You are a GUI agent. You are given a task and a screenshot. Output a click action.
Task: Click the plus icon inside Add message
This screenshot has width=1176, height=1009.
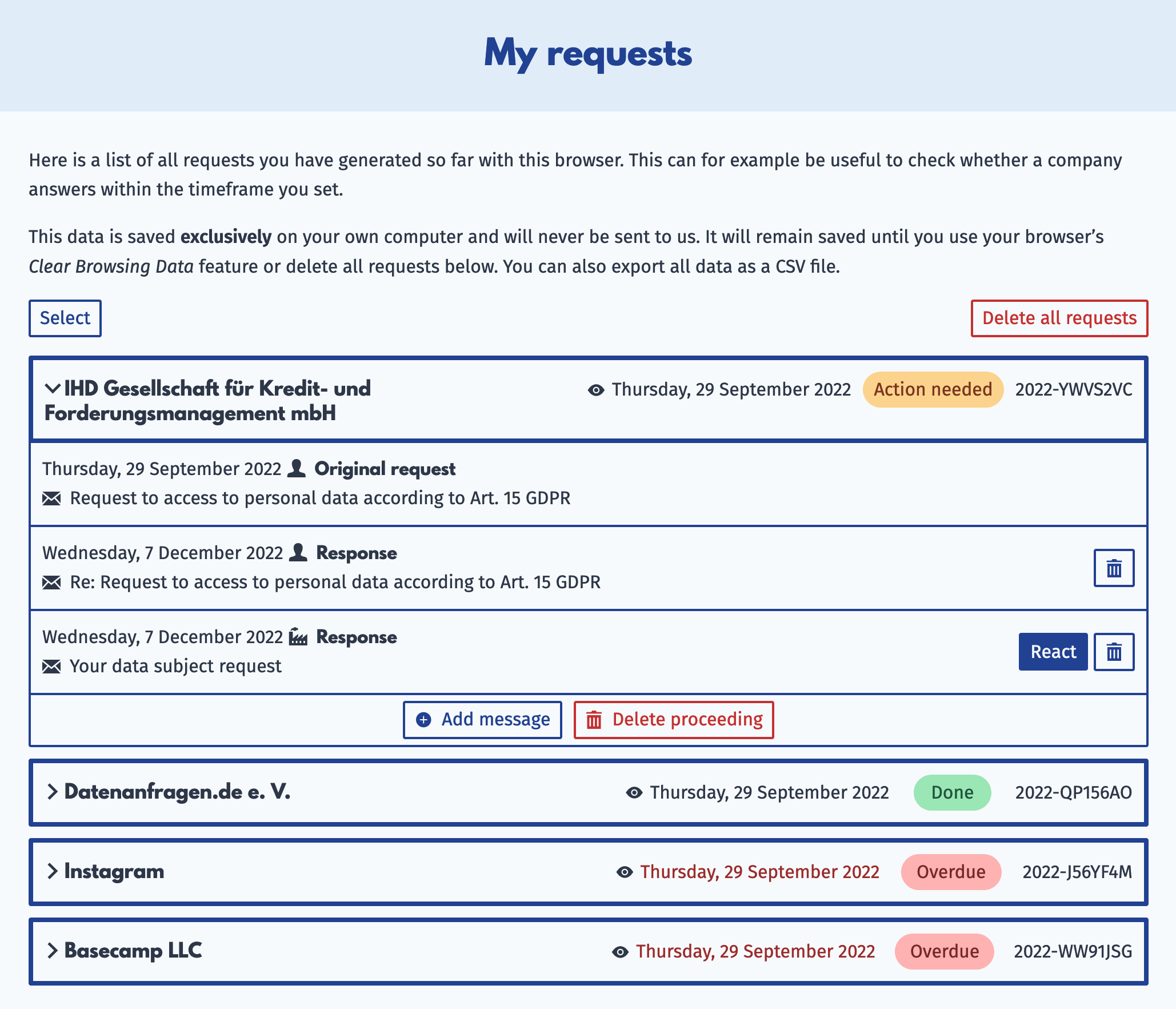(423, 720)
